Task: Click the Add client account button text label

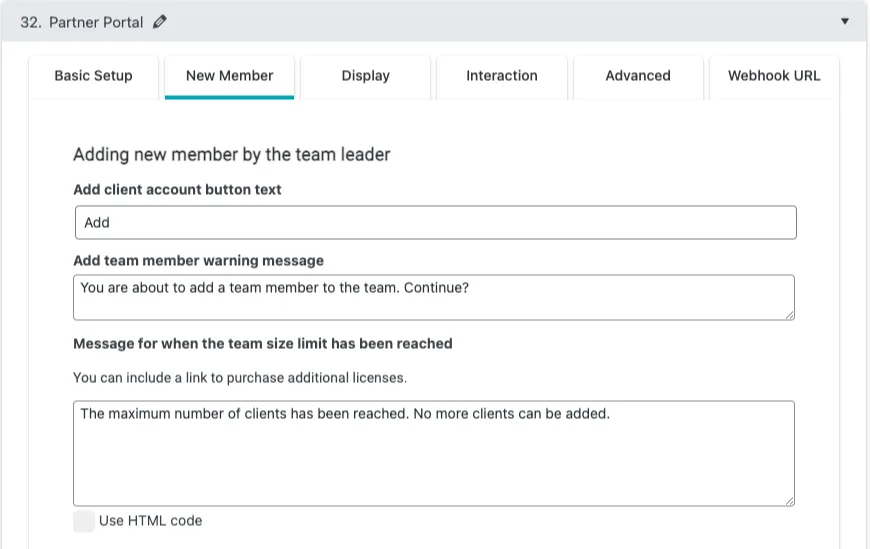Action: [177, 189]
